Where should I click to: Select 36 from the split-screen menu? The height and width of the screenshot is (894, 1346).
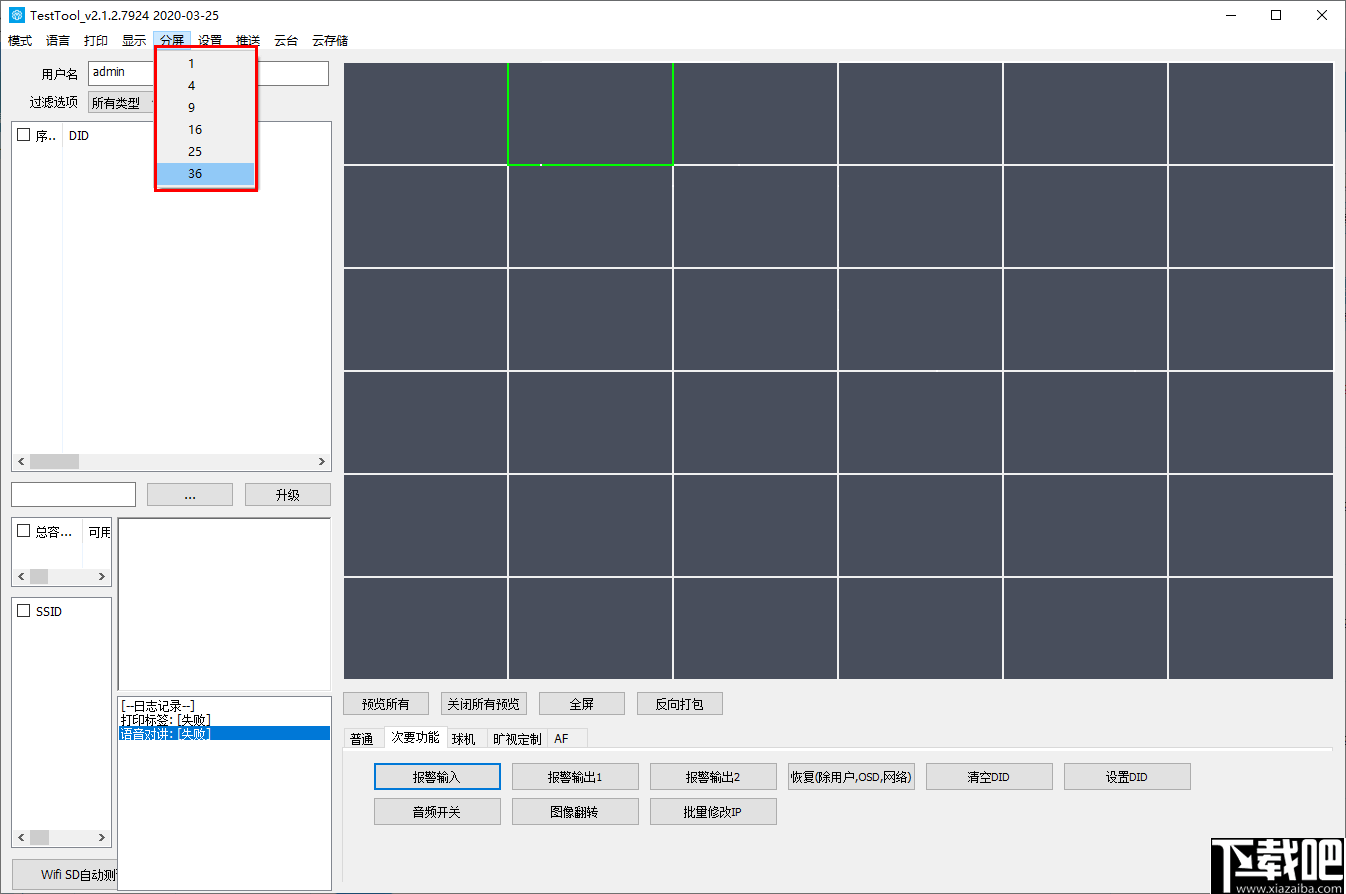point(192,173)
